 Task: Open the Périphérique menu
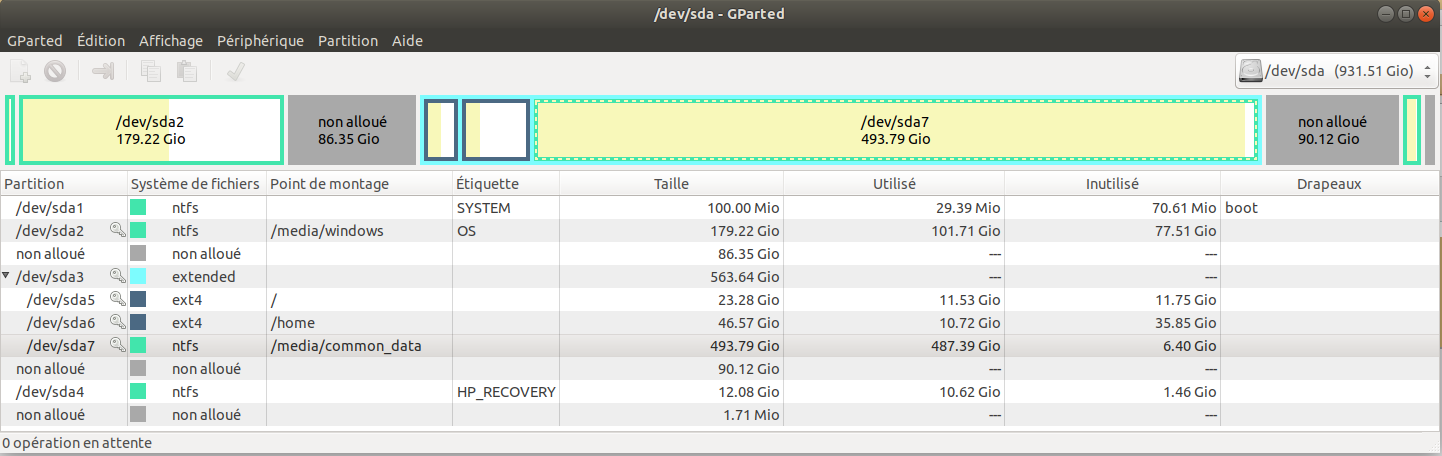click(x=260, y=41)
